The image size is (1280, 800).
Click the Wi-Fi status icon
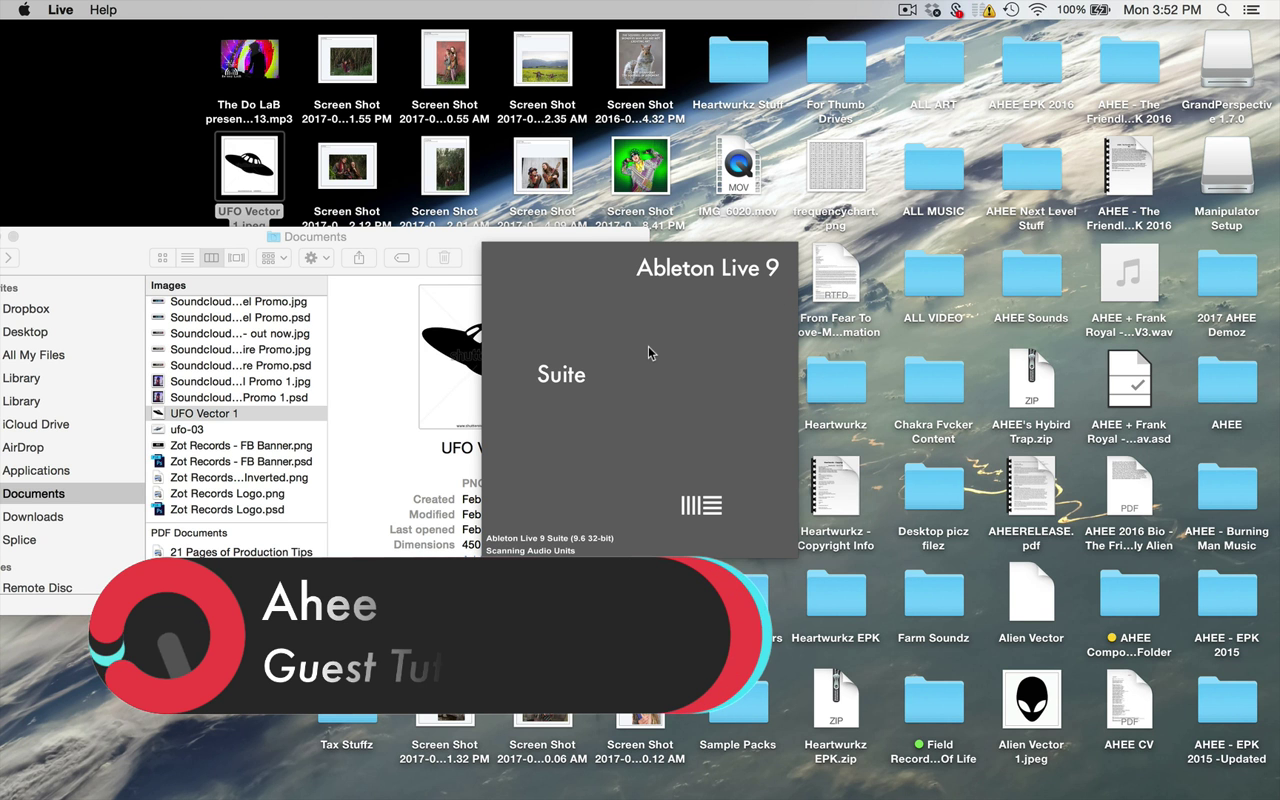pyautogui.click(x=1037, y=10)
